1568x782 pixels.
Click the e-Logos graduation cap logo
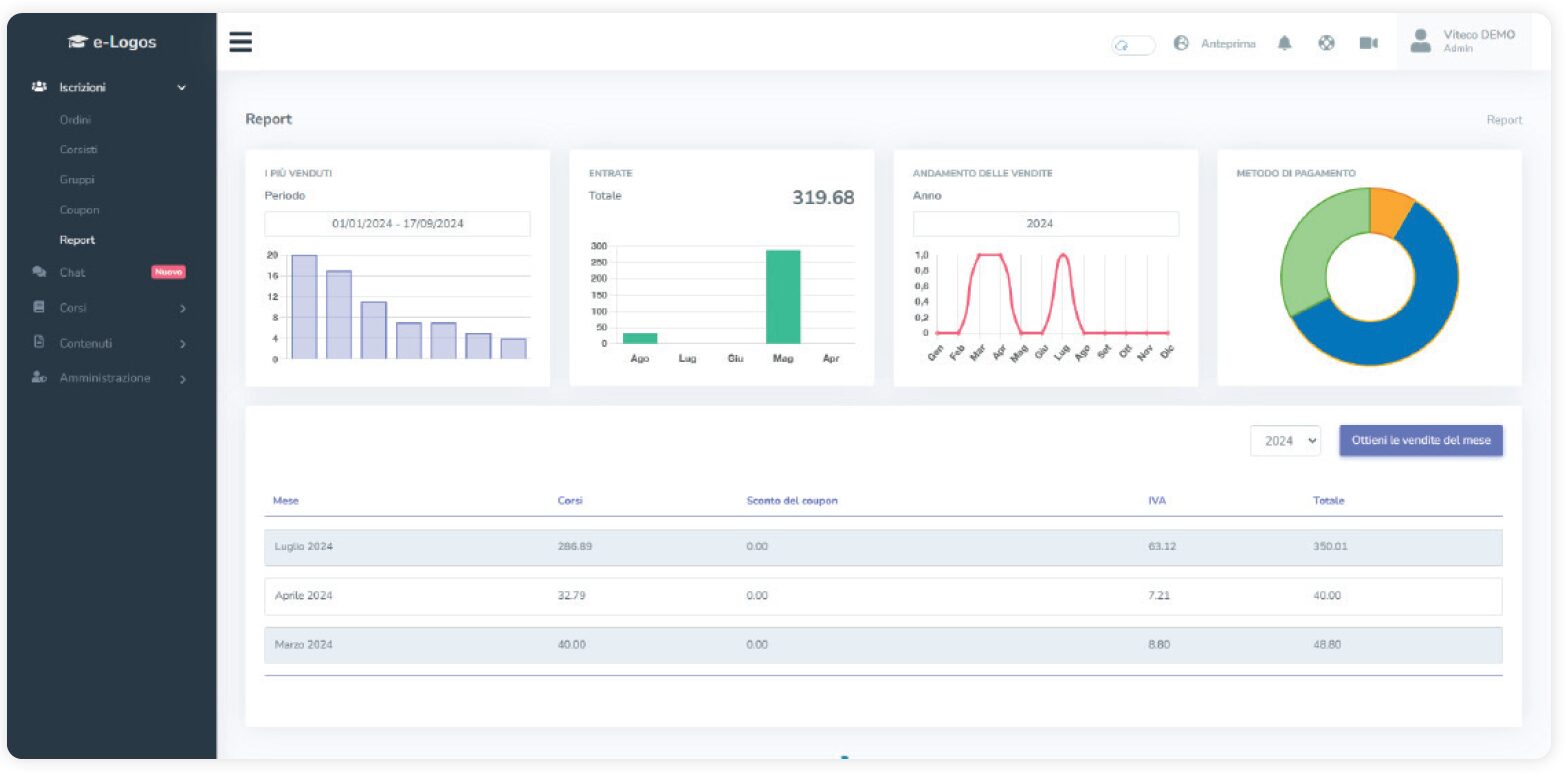(x=77, y=42)
